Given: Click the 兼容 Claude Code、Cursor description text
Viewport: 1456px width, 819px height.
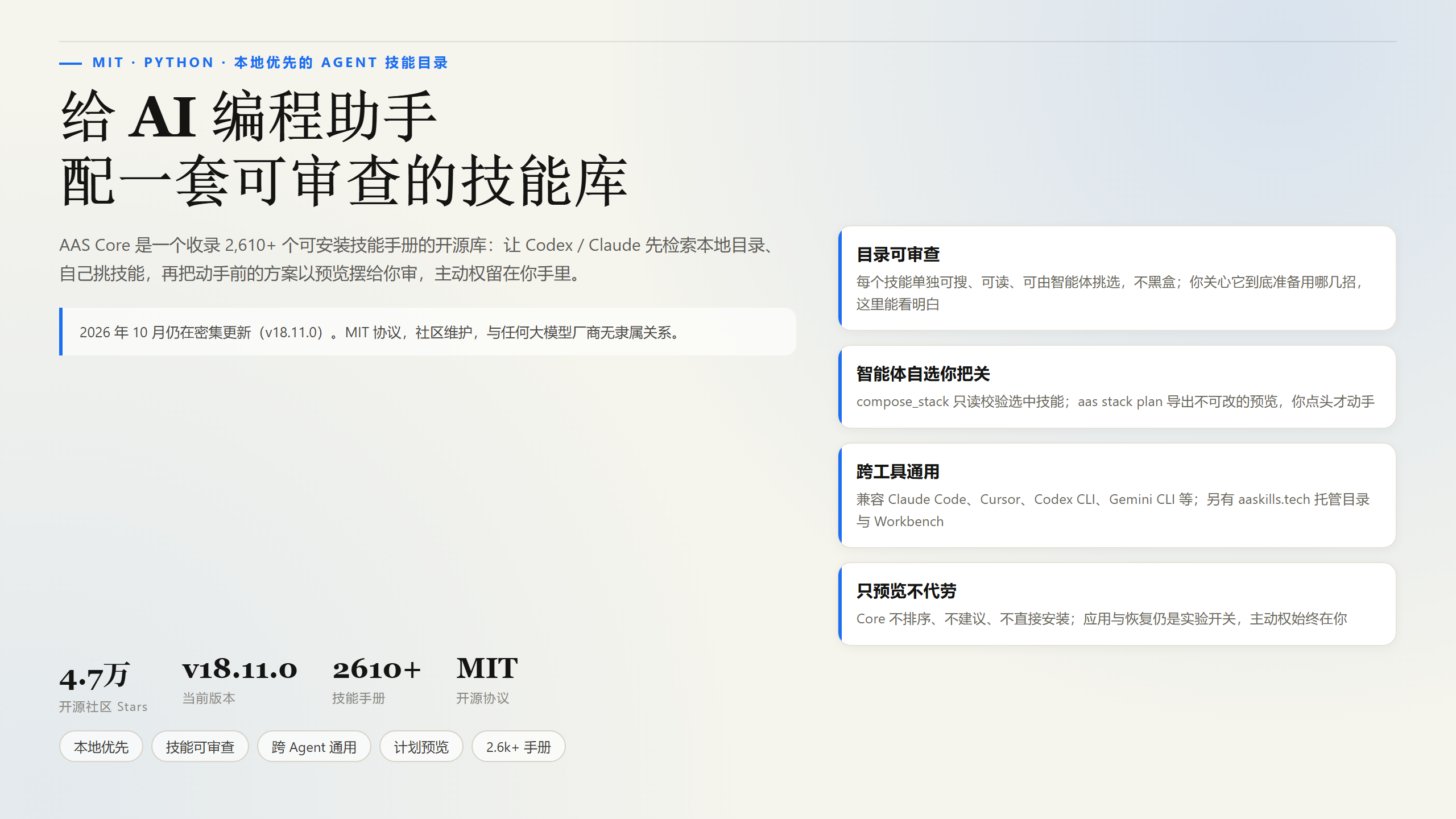Looking at the screenshot, I should [x=1113, y=510].
